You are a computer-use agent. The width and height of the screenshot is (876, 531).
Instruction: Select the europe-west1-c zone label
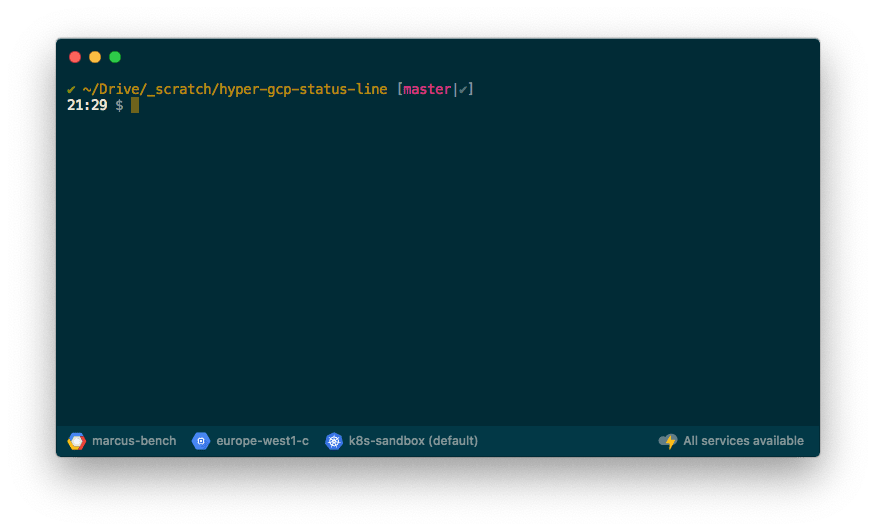[263, 441]
